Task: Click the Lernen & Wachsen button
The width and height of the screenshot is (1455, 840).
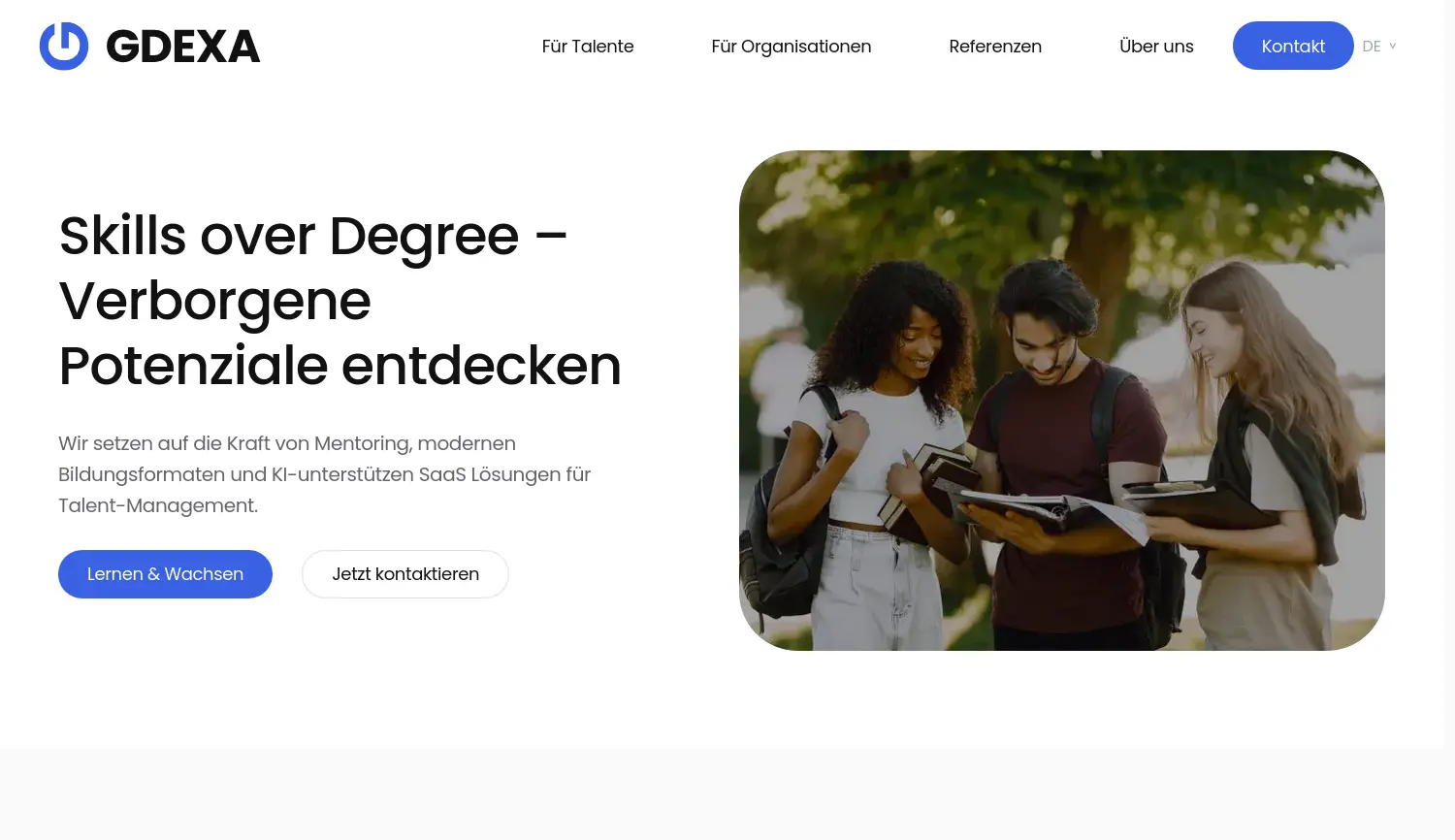Action: [165, 574]
